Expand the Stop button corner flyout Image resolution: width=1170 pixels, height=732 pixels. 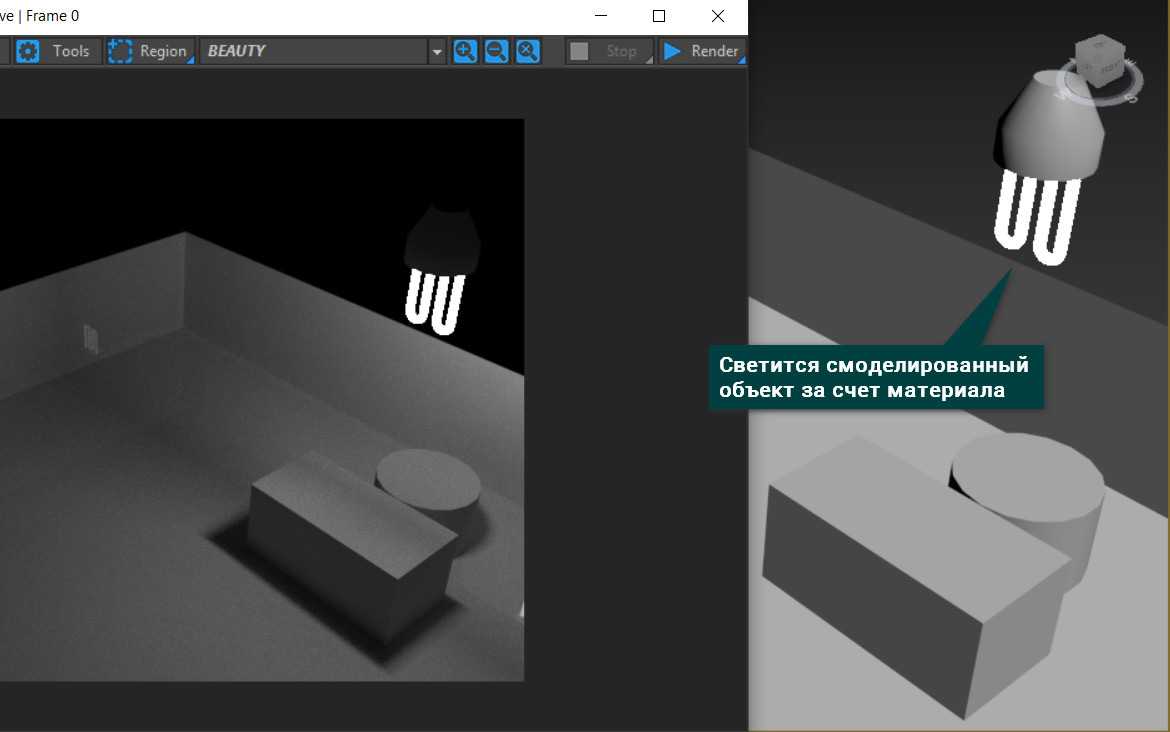(648, 62)
